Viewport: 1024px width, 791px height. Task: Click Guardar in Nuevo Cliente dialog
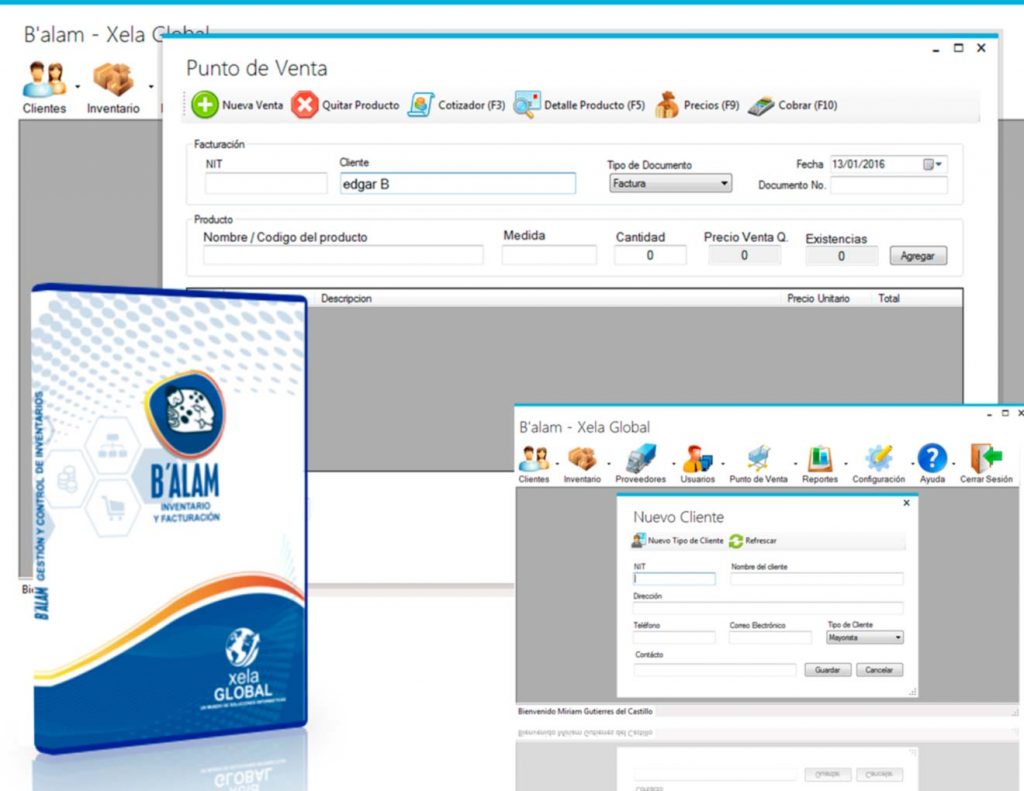click(x=827, y=670)
